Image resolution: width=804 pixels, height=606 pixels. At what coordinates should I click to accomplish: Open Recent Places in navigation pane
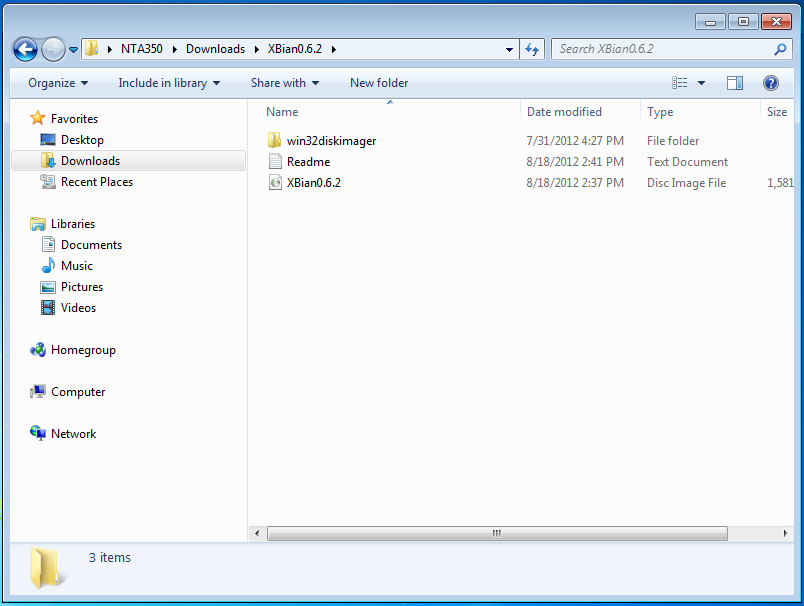point(96,182)
